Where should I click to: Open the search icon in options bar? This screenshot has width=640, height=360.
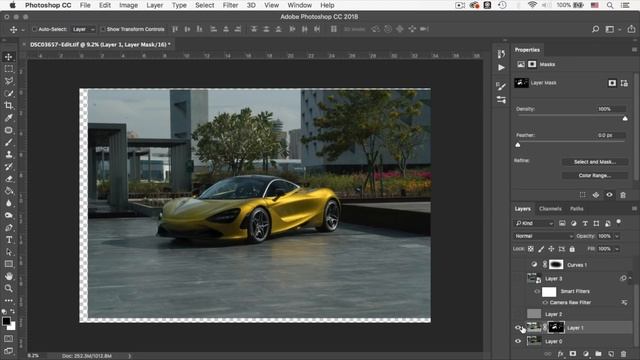click(596, 29)
